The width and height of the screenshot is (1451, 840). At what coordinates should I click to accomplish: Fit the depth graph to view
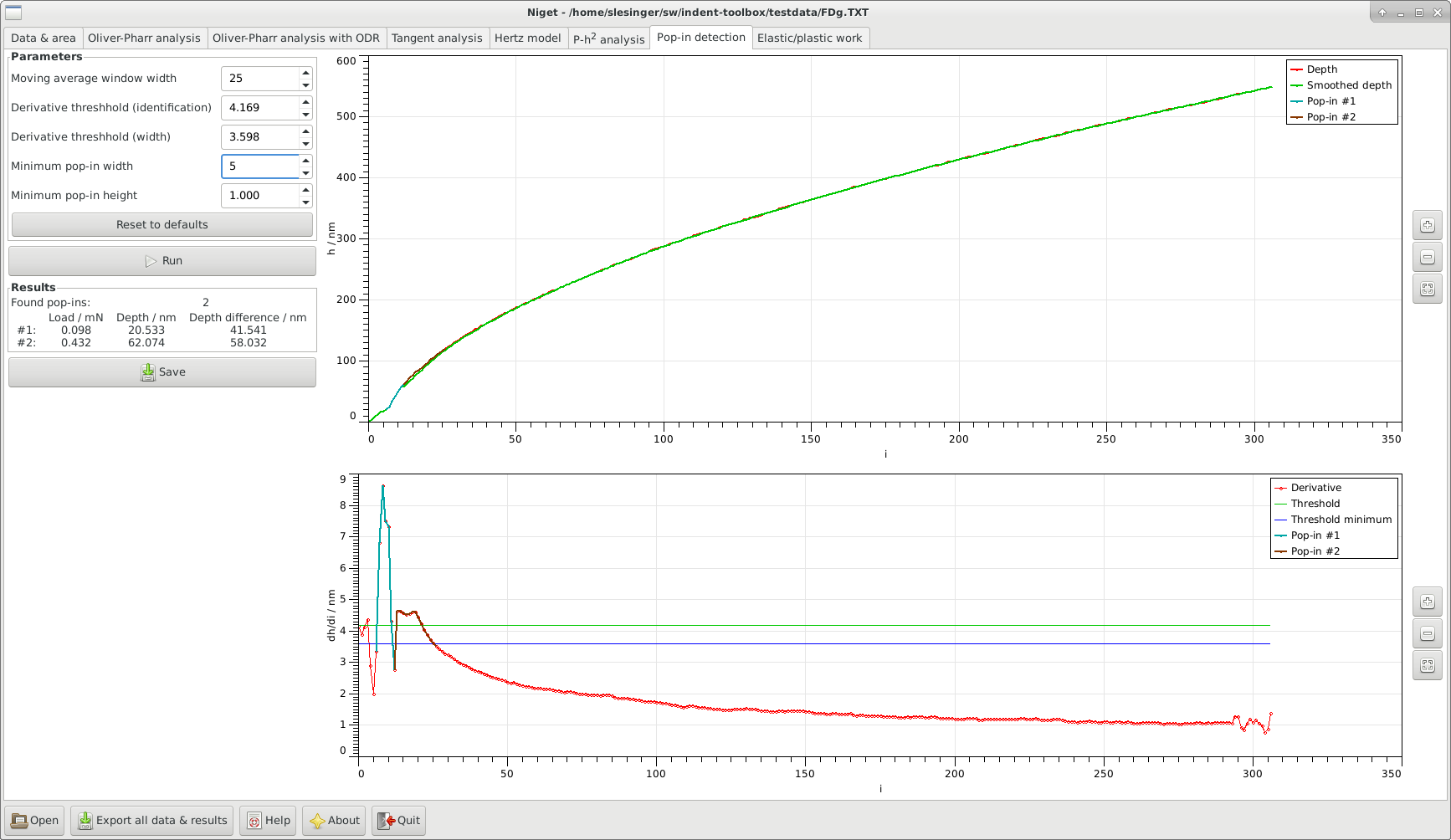(x=1427, y=289)
